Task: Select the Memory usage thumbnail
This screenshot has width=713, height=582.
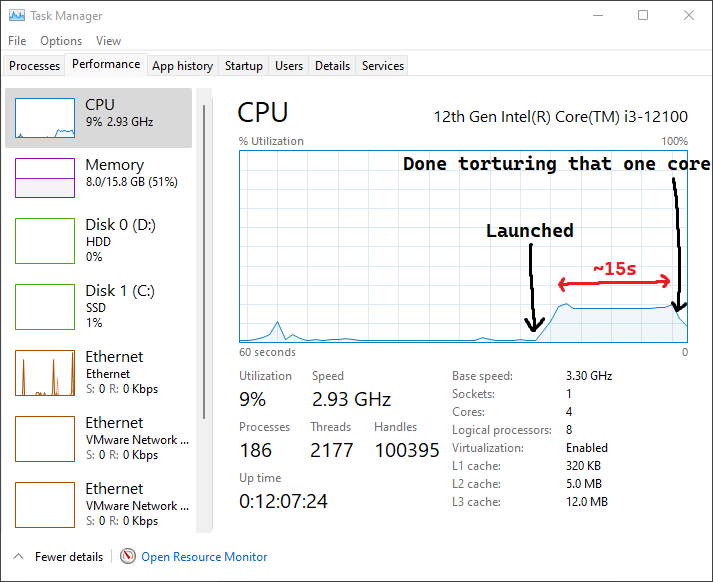Action: 45,178
